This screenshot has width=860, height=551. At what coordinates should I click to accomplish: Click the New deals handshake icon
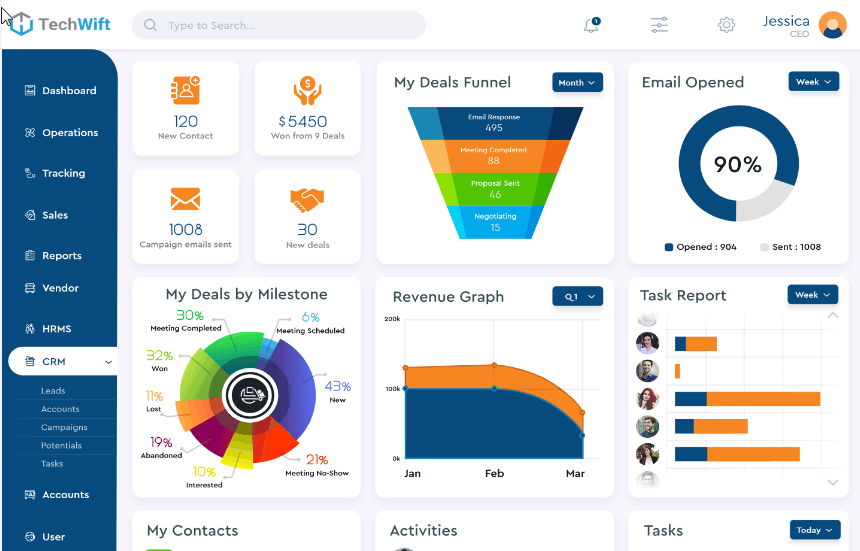pos(307,200)
